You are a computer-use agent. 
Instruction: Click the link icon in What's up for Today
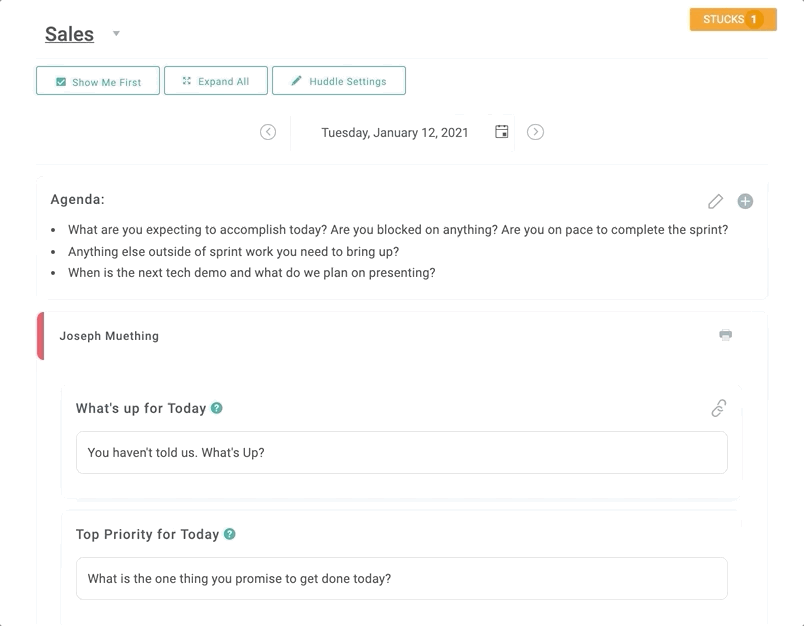coord(719,408)
